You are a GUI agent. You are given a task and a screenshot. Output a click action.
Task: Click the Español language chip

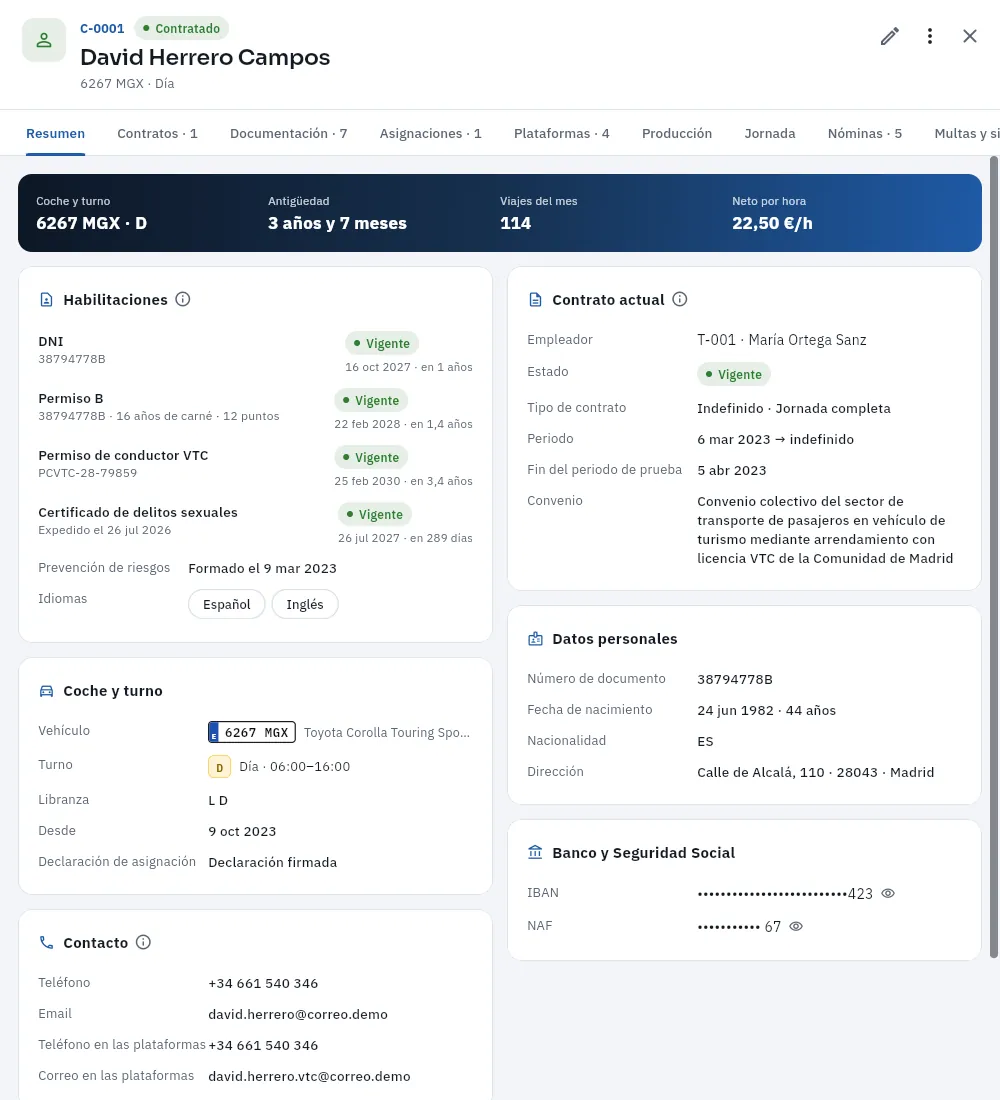click(227, 604)
